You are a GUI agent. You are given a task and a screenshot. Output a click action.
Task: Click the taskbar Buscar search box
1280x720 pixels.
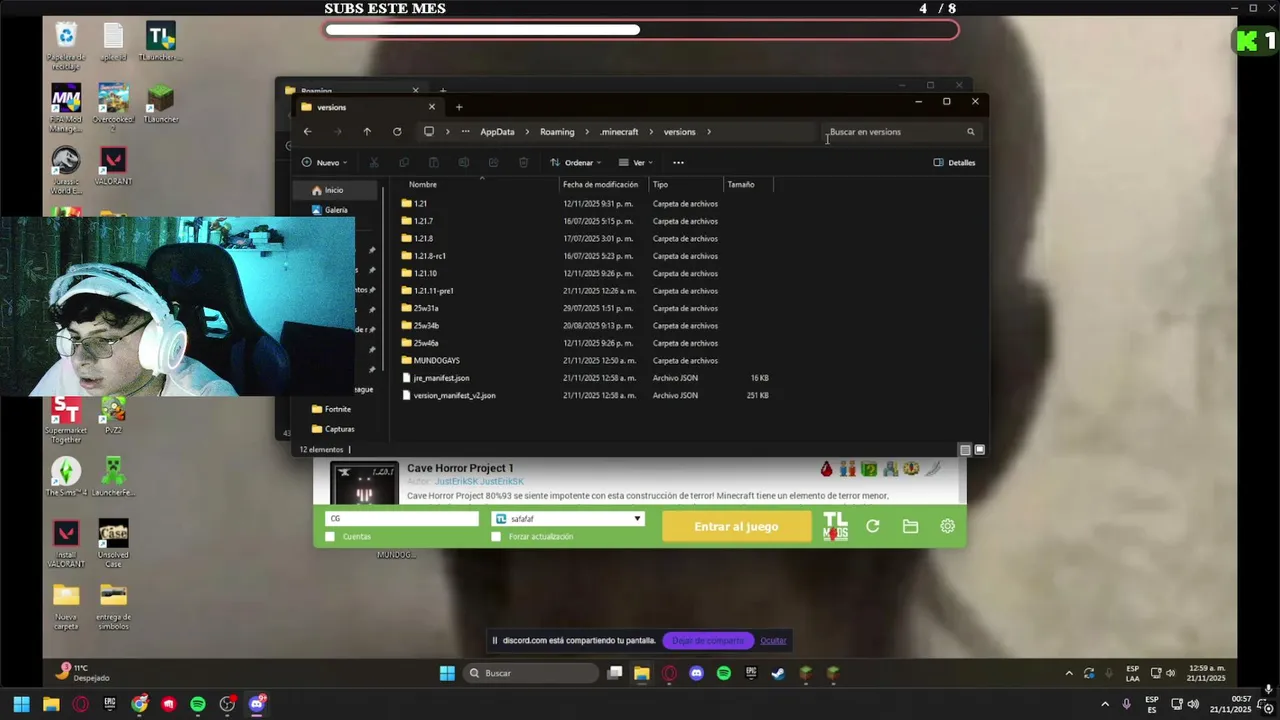tap(531, 673)
